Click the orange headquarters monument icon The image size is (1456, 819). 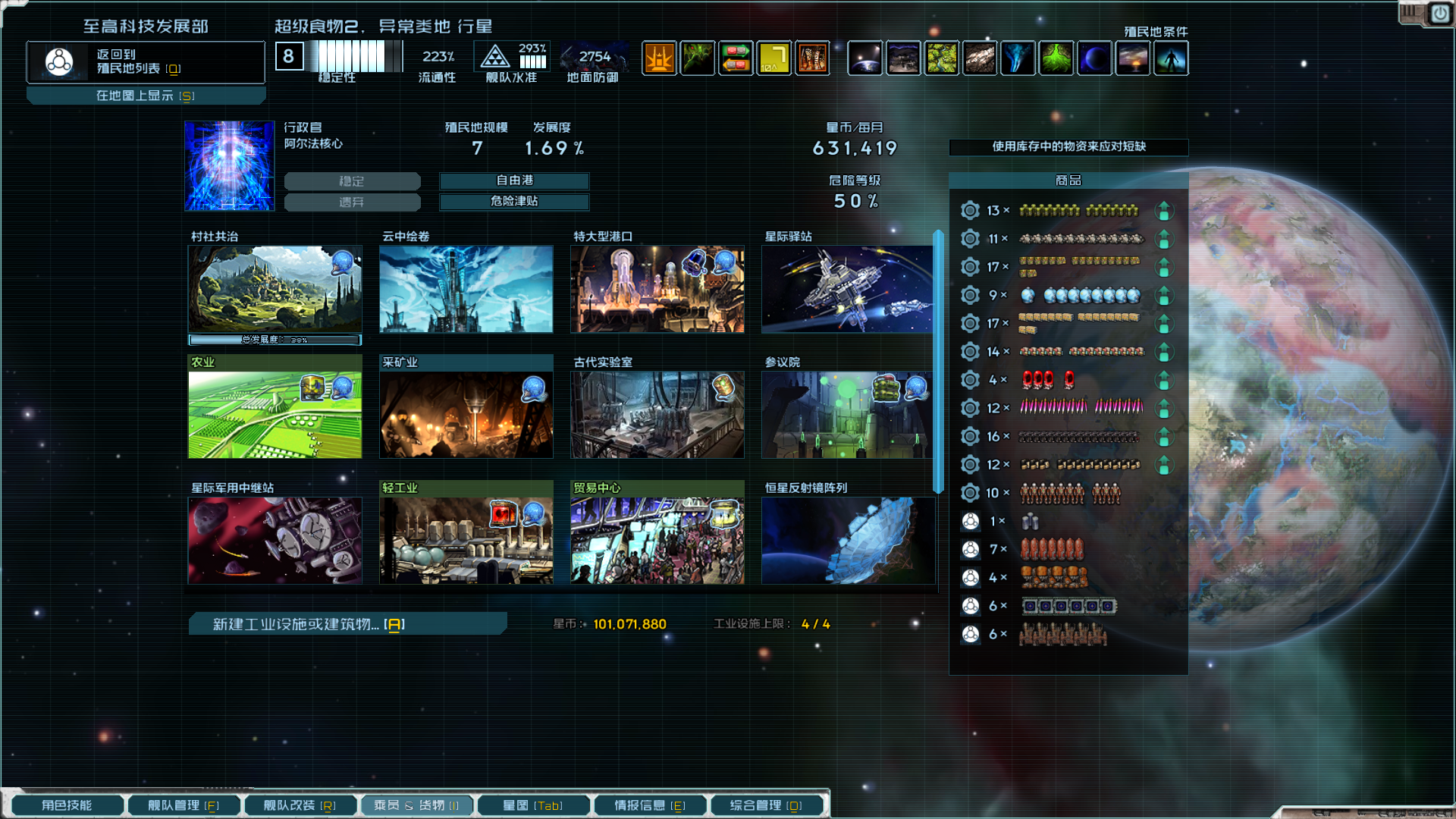[x=659, y=58]
